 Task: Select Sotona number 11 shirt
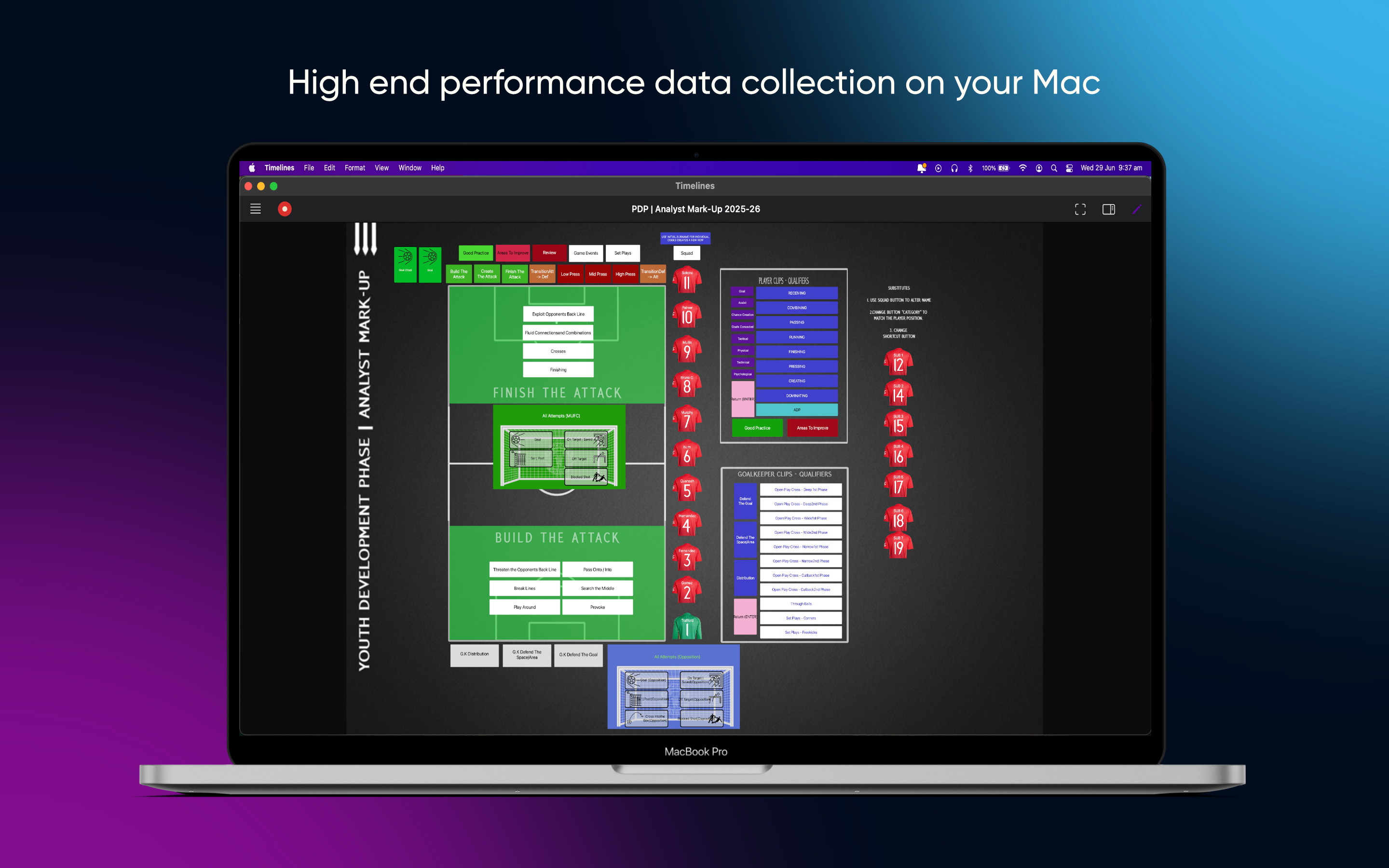[687, 281]
